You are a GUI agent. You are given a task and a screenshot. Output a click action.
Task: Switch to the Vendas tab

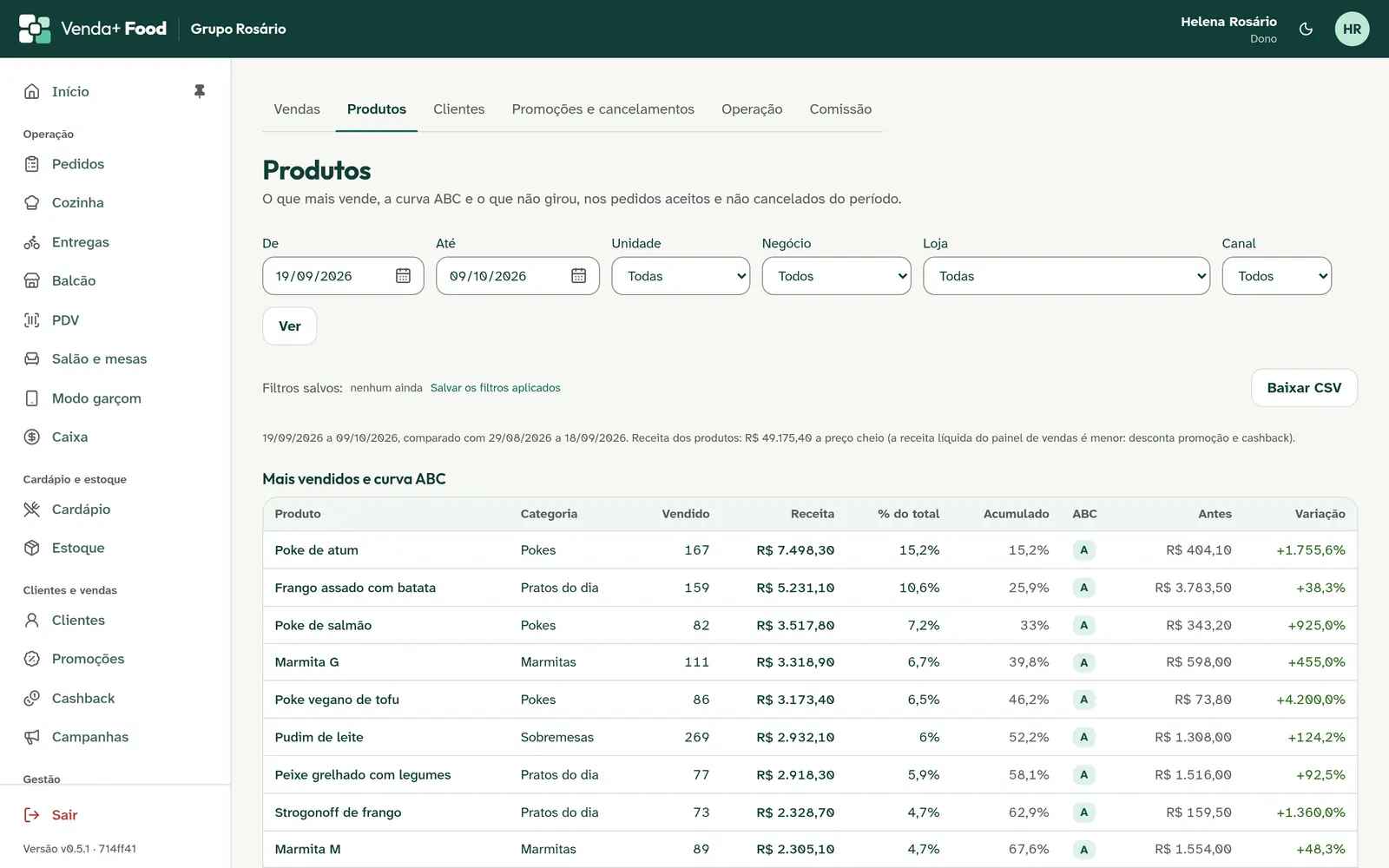tap(297, 109)
